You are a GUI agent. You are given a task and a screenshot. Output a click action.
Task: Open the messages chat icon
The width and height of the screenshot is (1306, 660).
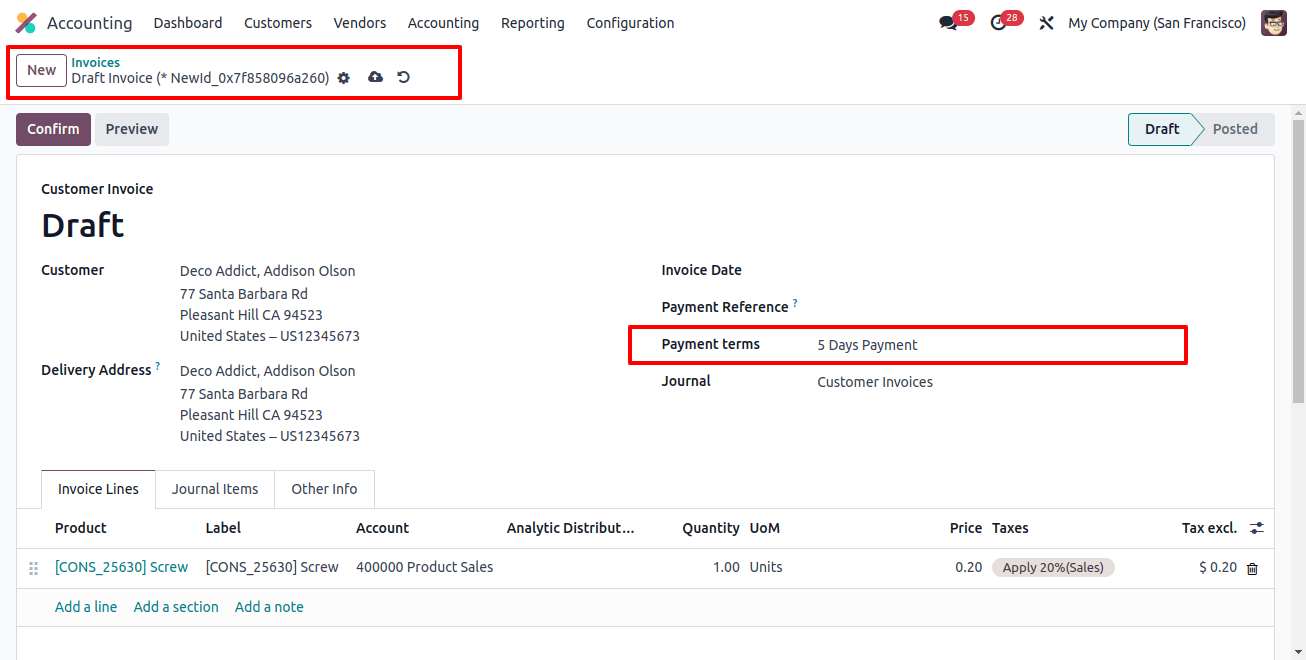948,23
